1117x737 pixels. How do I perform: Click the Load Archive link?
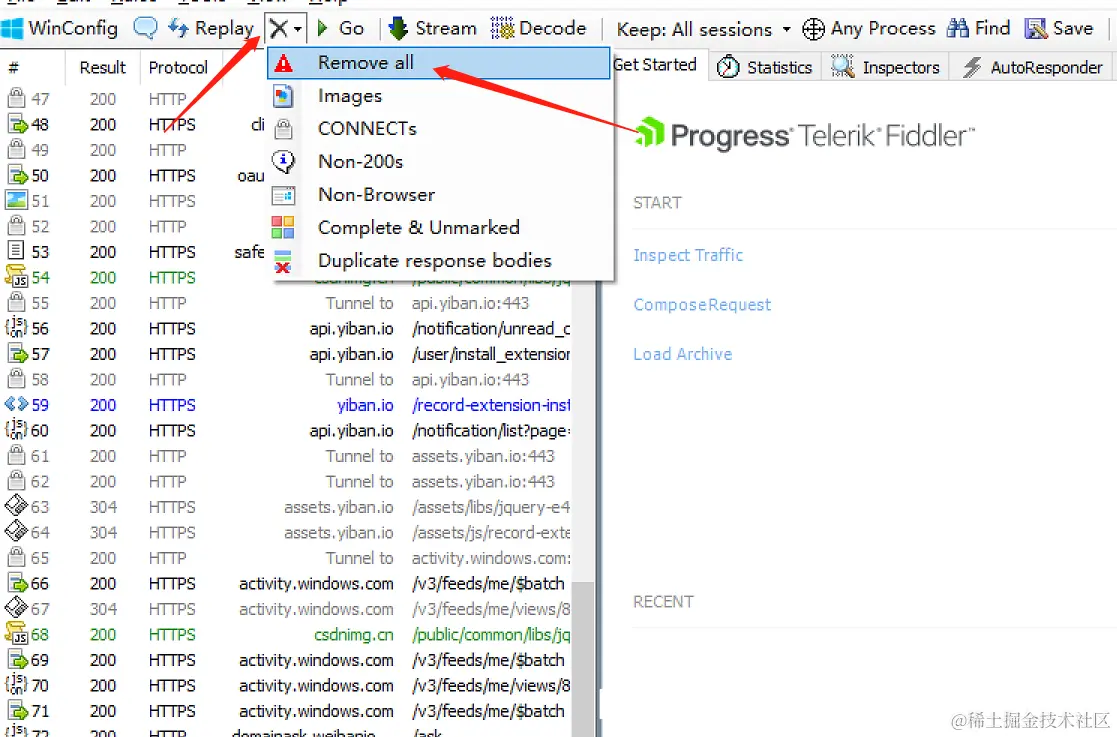click(682, 354)
